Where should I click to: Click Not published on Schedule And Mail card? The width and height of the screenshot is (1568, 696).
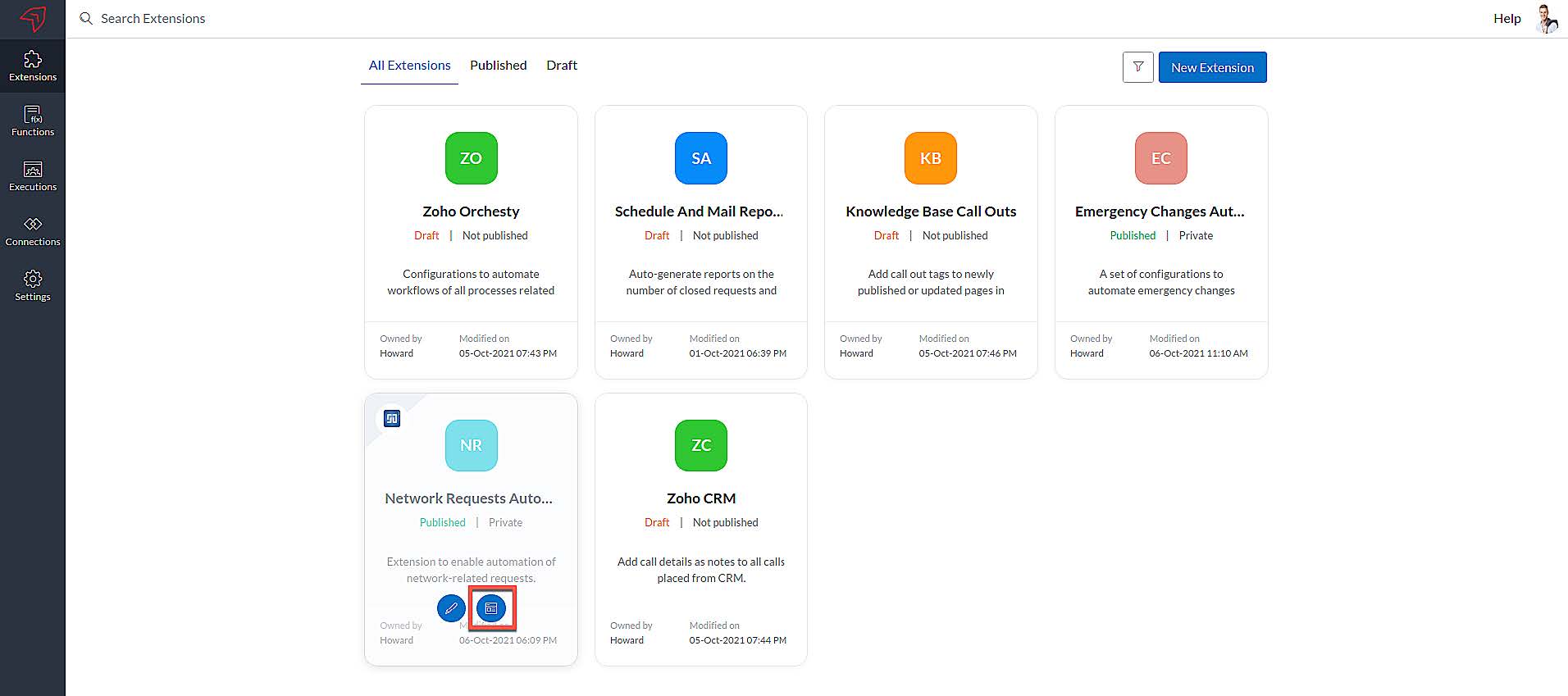point(726,235)
